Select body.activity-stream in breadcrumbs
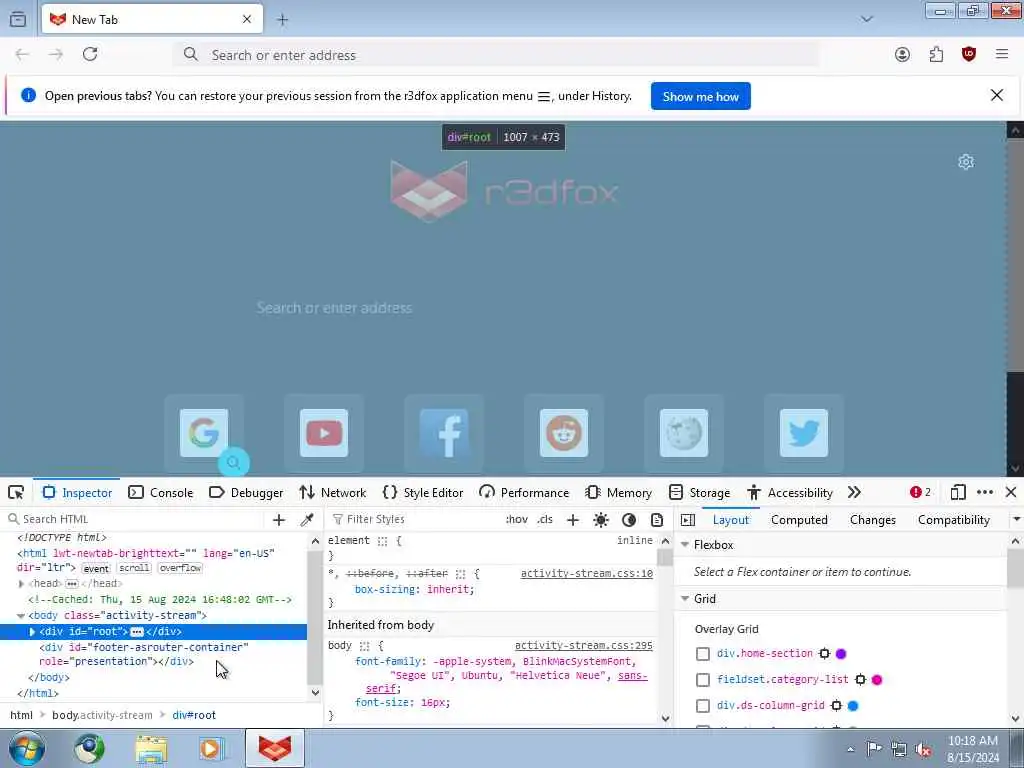1024x768 pixels. (x=103, y=715)
